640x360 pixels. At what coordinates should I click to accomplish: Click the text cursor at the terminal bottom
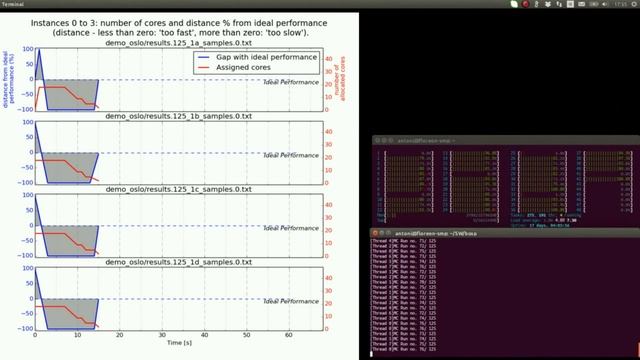click(371, 354)
